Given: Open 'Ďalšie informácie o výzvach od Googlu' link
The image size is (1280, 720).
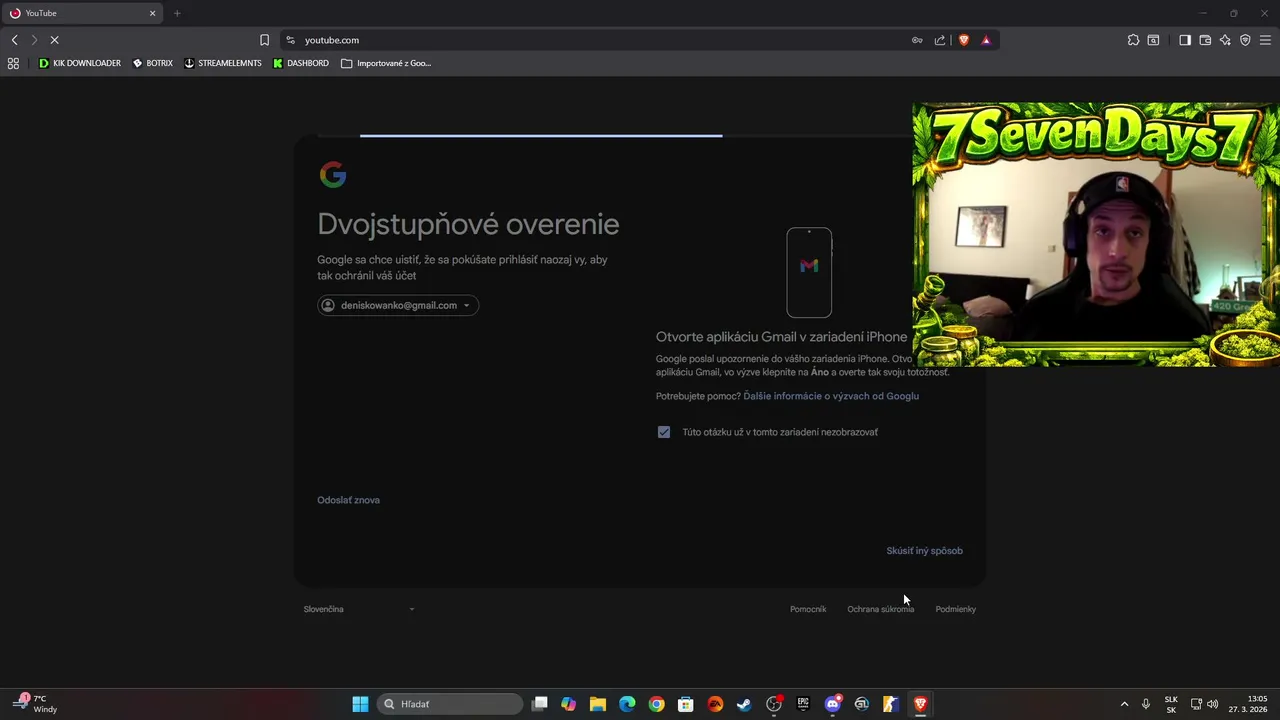Looking at the screenshot, I should (x=831, y=396).
